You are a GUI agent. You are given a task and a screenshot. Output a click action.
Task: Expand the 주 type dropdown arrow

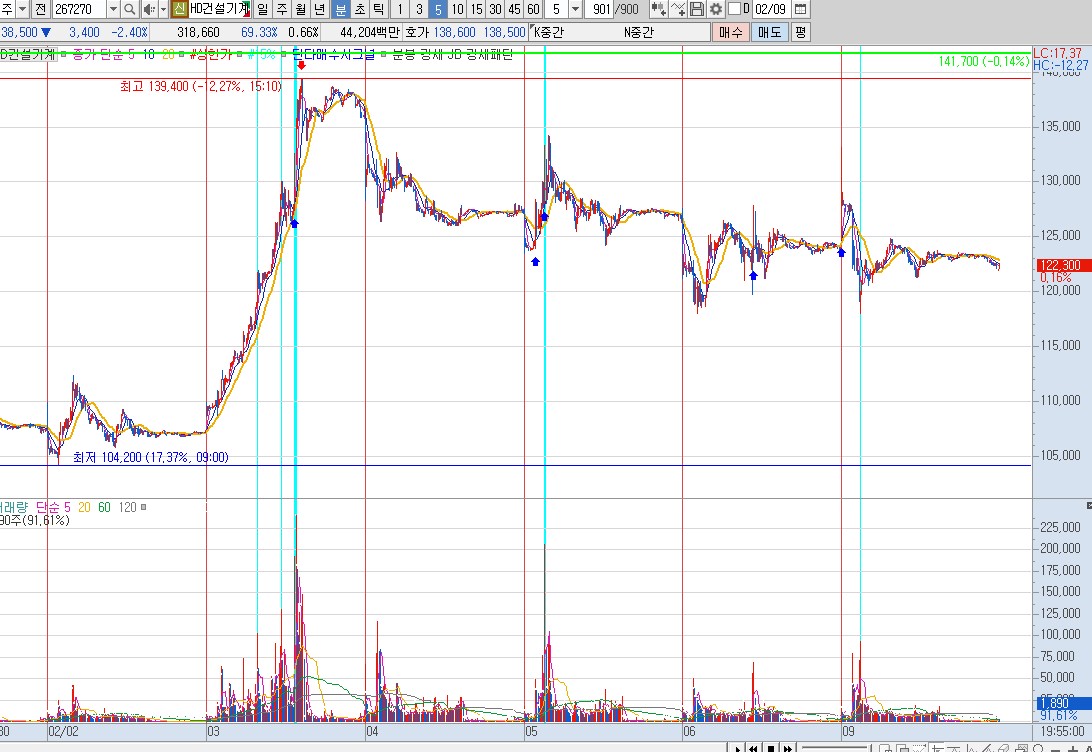[x=22, y=9]
